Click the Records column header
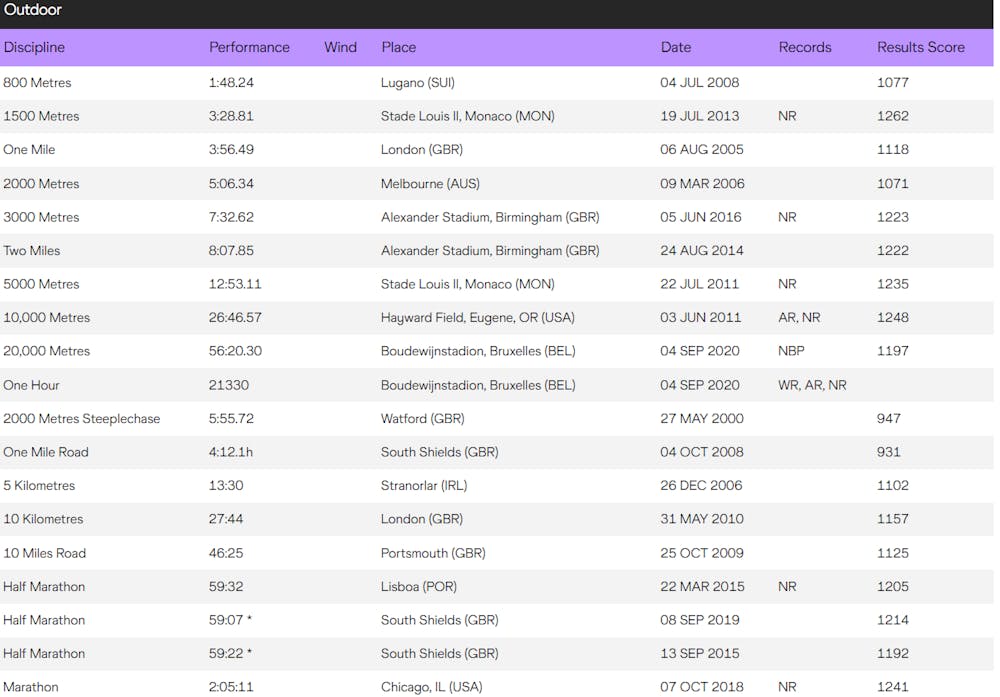1000x697 pixels. (805, 47)
